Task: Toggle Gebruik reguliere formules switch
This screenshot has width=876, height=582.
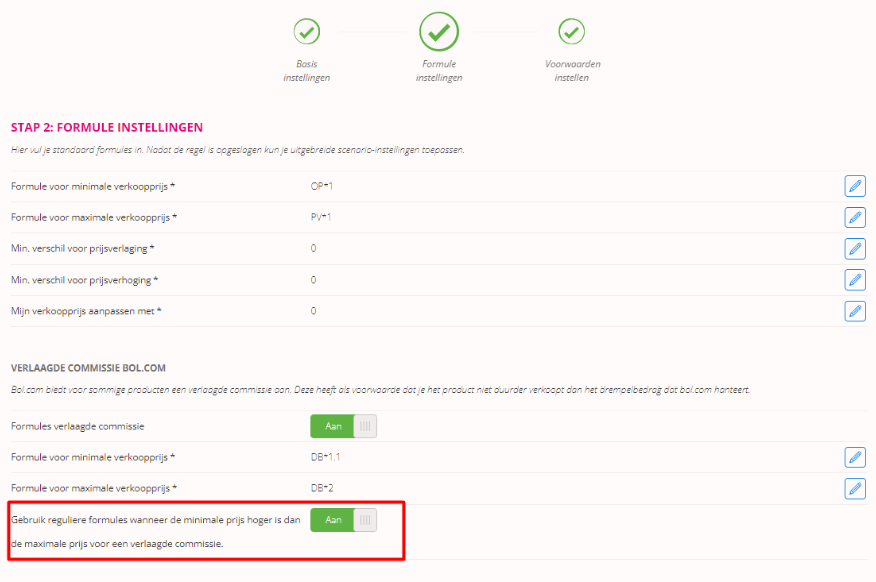Action: click(343, 520)
